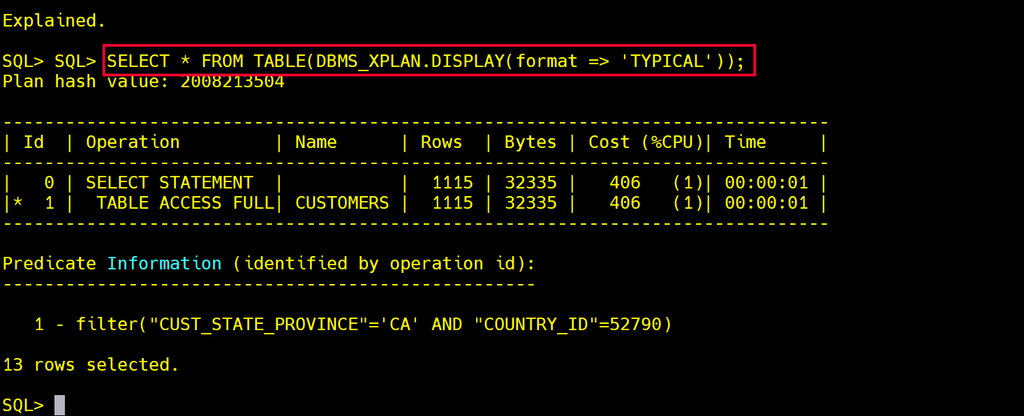Click the Id column header
The width and height of the screenshot is (1024, 416).
click(x=34, y=142)
